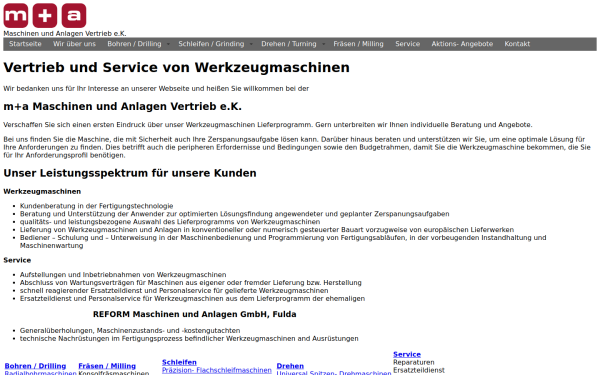Viewport: 600px width, 375px height.
Task: Open Fräsen / Milling in the gray navigation bar
Action: tap(358, 44)
